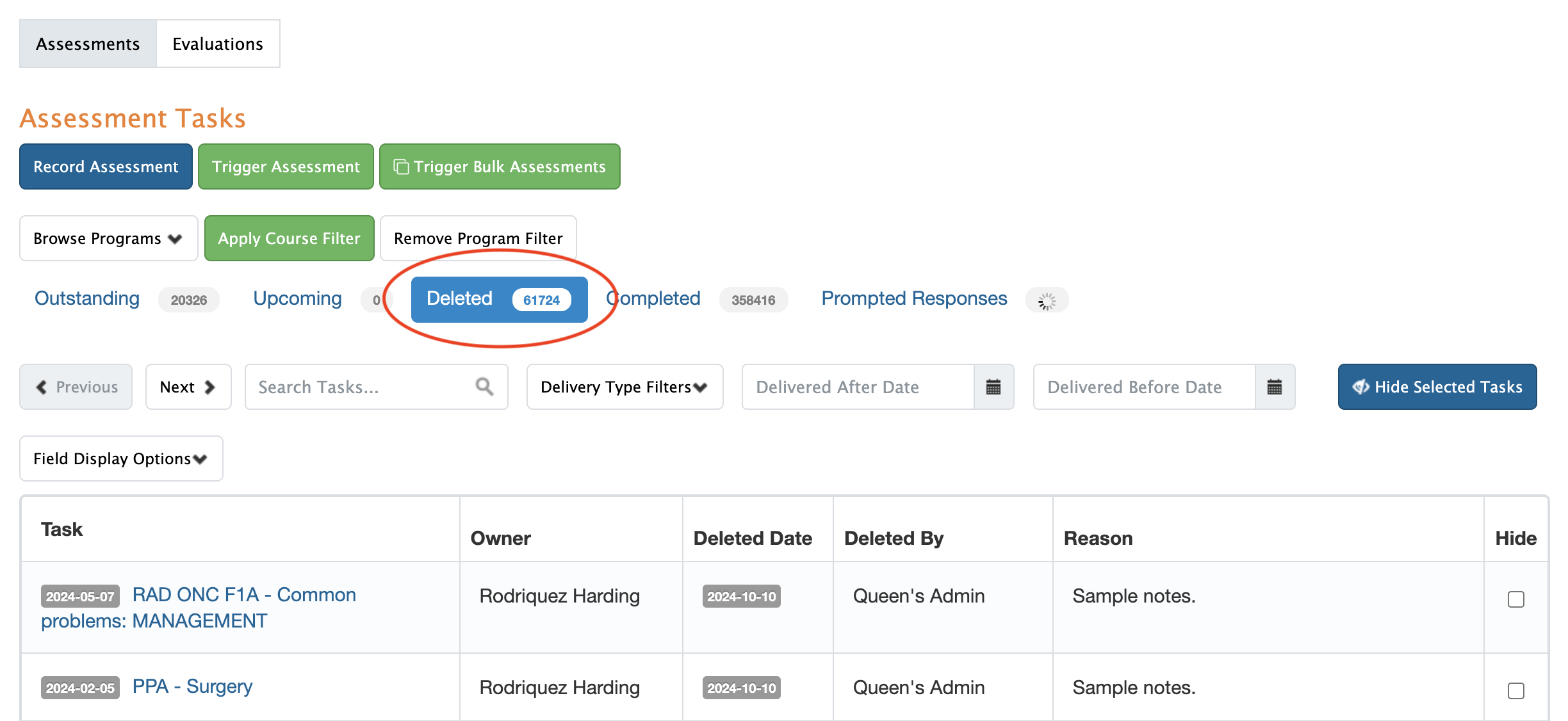Check Hide box for PPA - Surgery task

pyautogui.click(x=1515, y=691)
